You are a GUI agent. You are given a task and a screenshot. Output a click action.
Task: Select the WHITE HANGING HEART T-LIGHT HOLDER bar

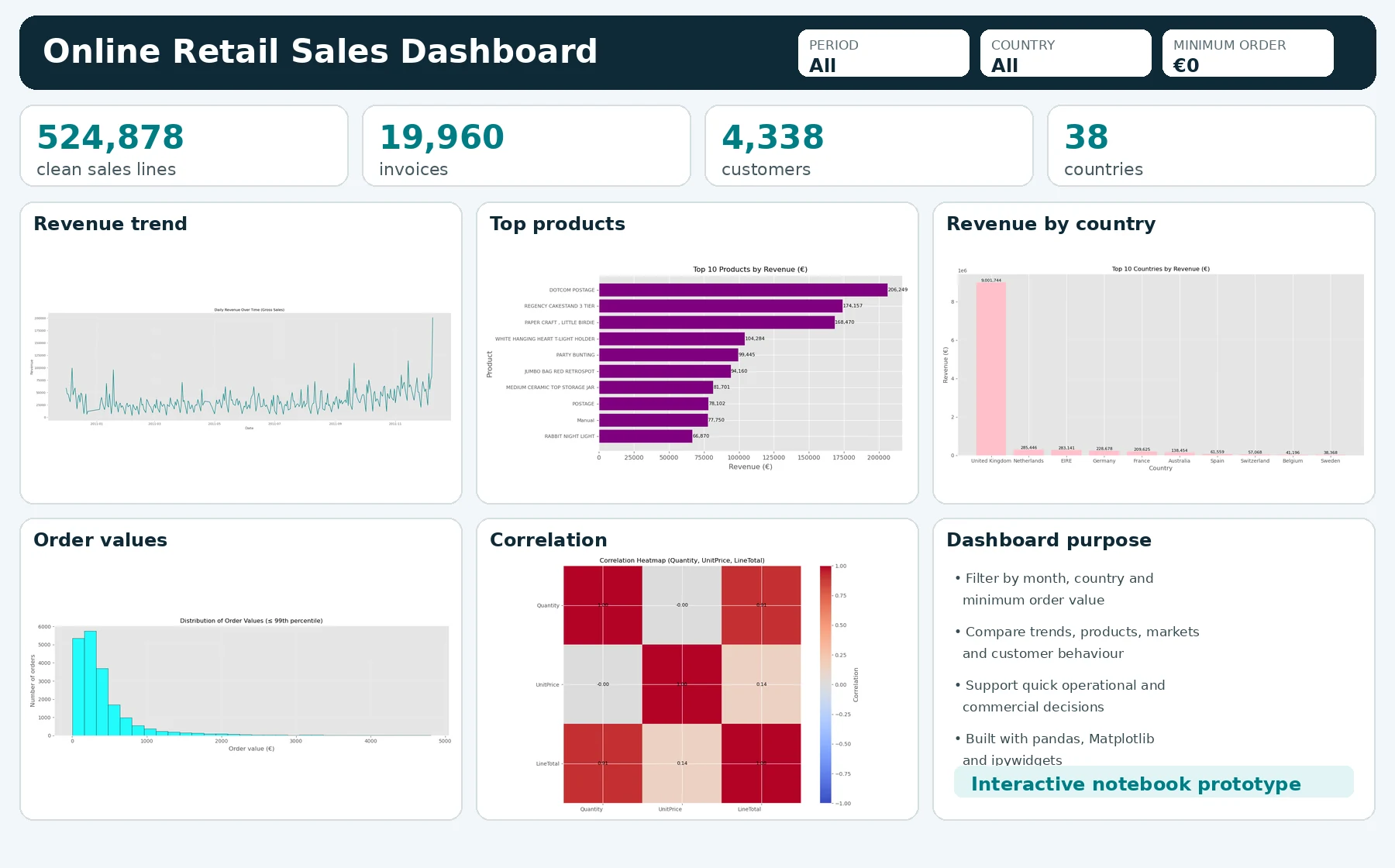pyautogui.click(x=672, y=339)
